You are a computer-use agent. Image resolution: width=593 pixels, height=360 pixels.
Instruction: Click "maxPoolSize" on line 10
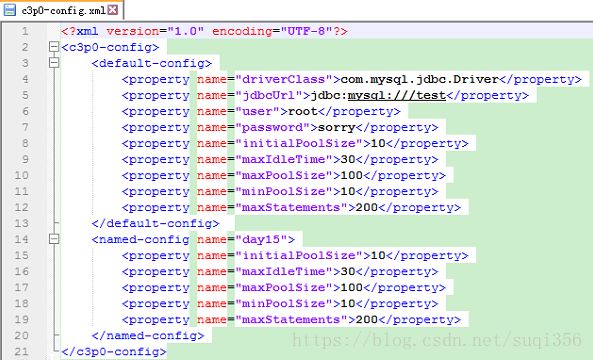pos(284,175)
